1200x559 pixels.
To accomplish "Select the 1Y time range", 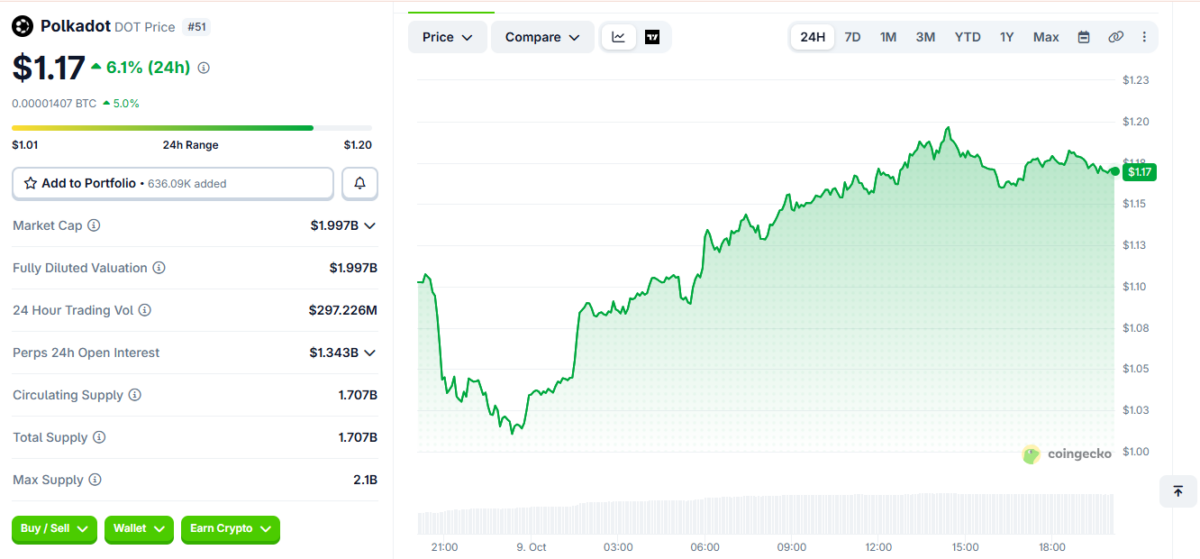I will pyautogui.click(x=1007, y=37).
